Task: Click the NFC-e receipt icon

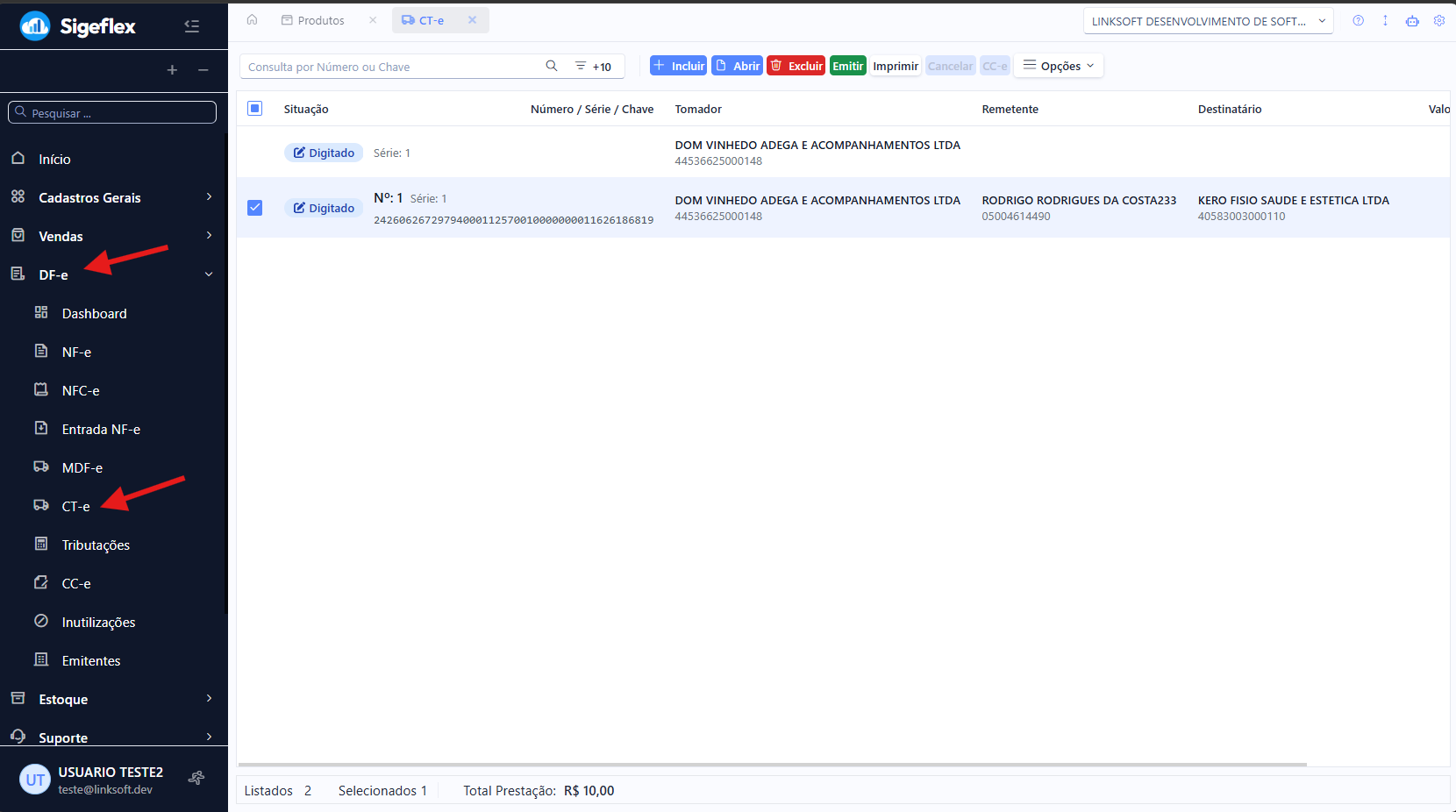Action: coord(41,390)
